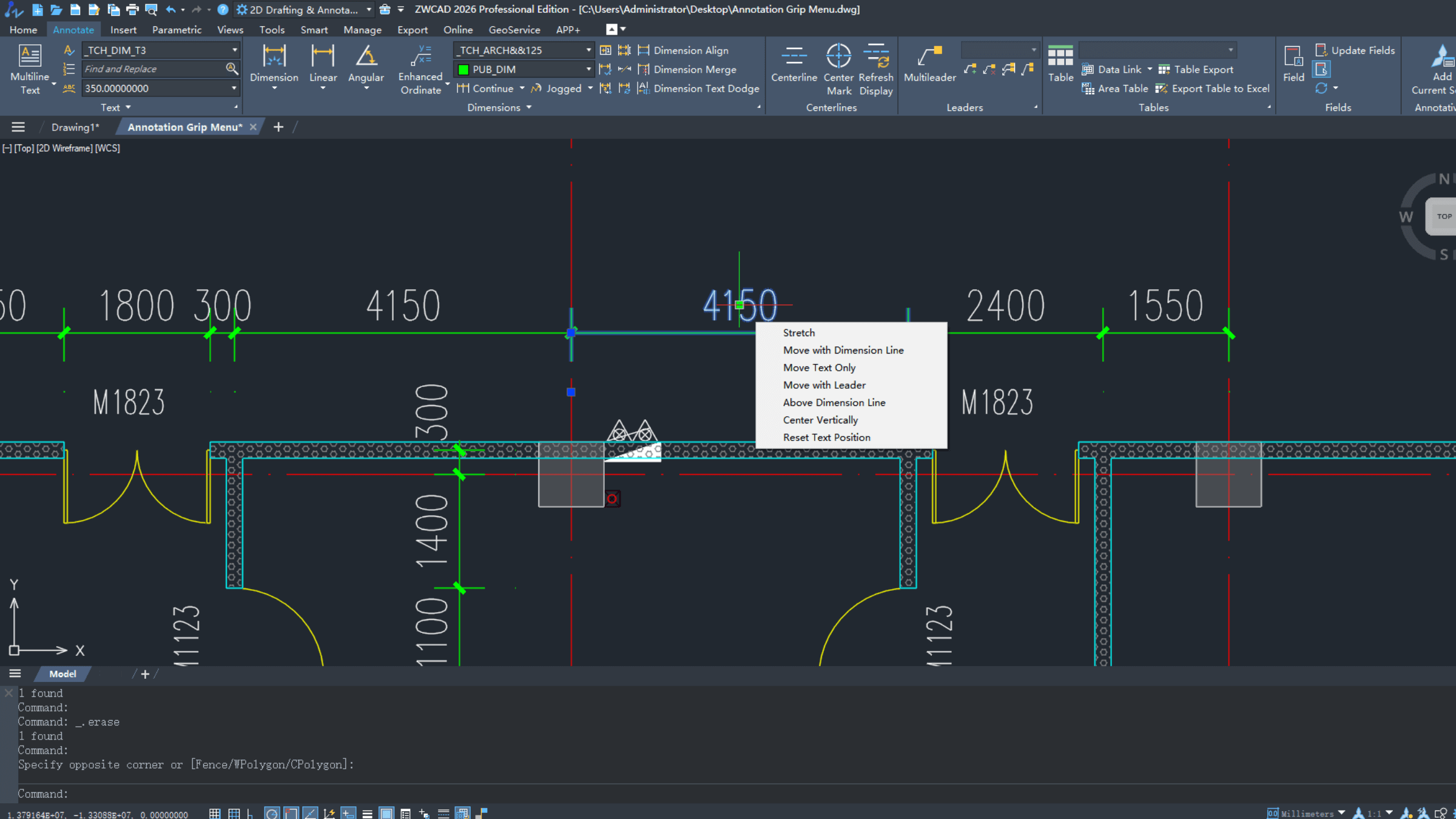Expand the Jogged dimension dropdown

pyautogui.click(x=590, y=89)
